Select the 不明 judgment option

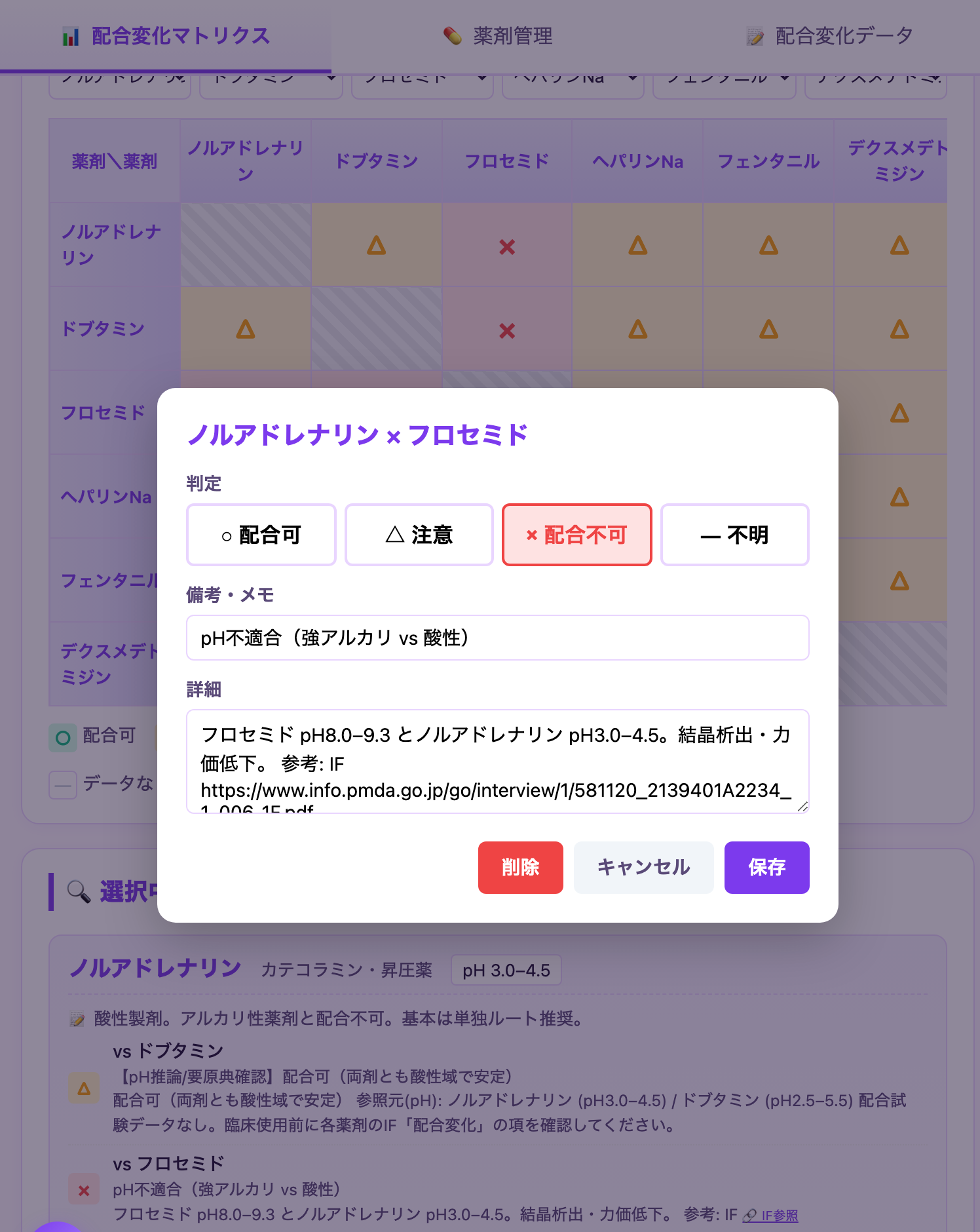point(735,535)
